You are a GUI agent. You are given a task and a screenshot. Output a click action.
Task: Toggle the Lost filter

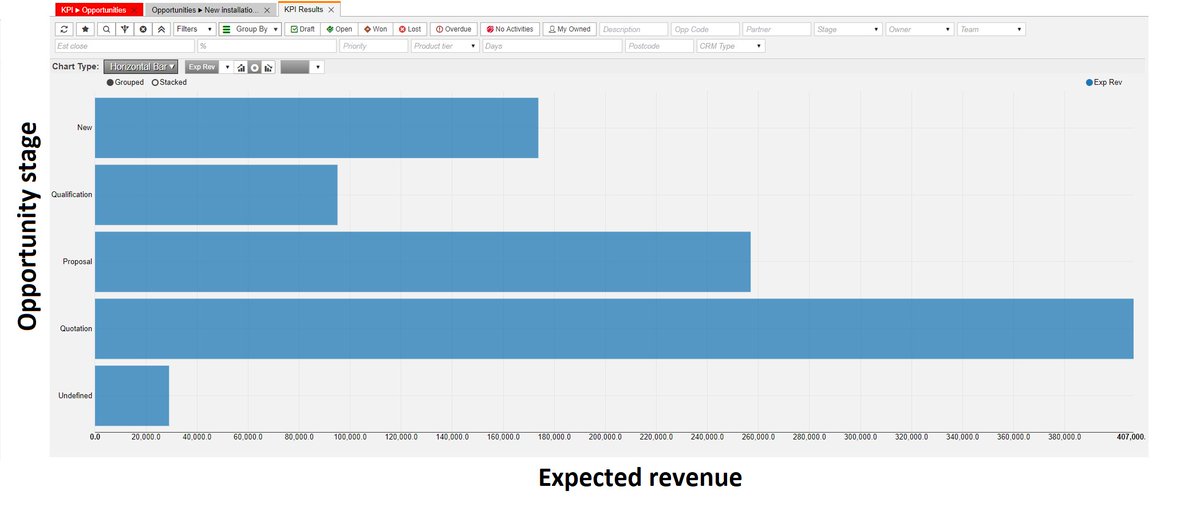[x=410, y=29]
